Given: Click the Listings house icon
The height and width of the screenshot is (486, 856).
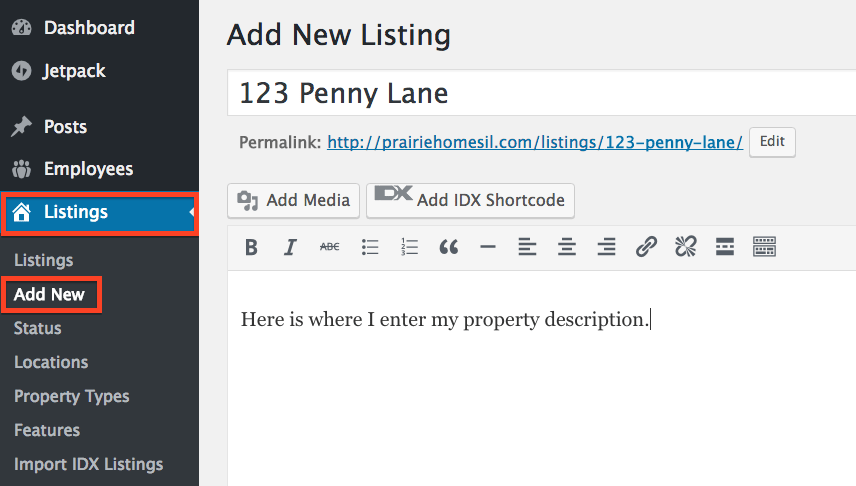Looking at the screenshot, I should tap(22, 212).
